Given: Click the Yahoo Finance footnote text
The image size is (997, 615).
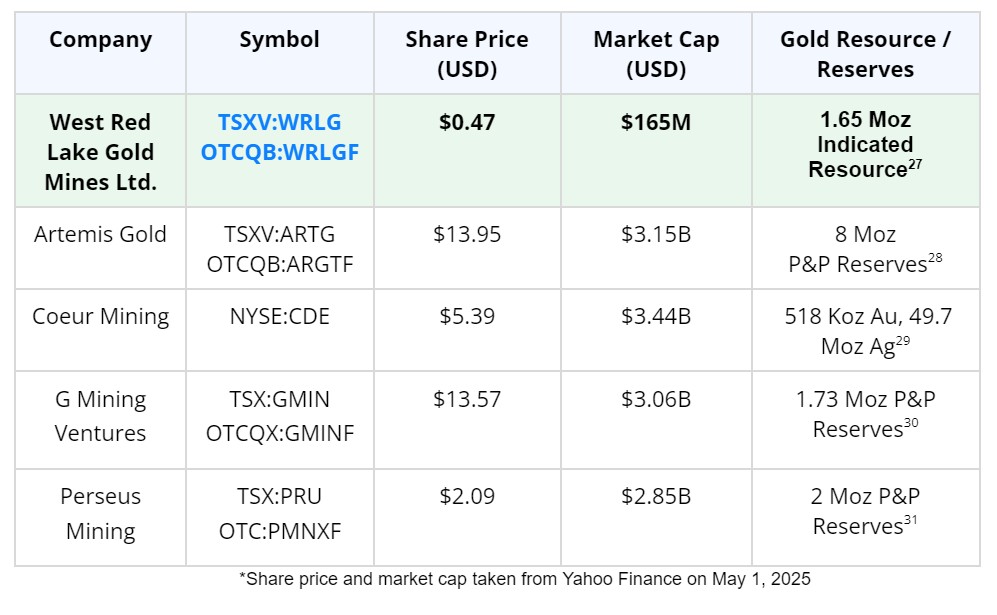Looking at the screenshot, I should (x=525, y=579).
